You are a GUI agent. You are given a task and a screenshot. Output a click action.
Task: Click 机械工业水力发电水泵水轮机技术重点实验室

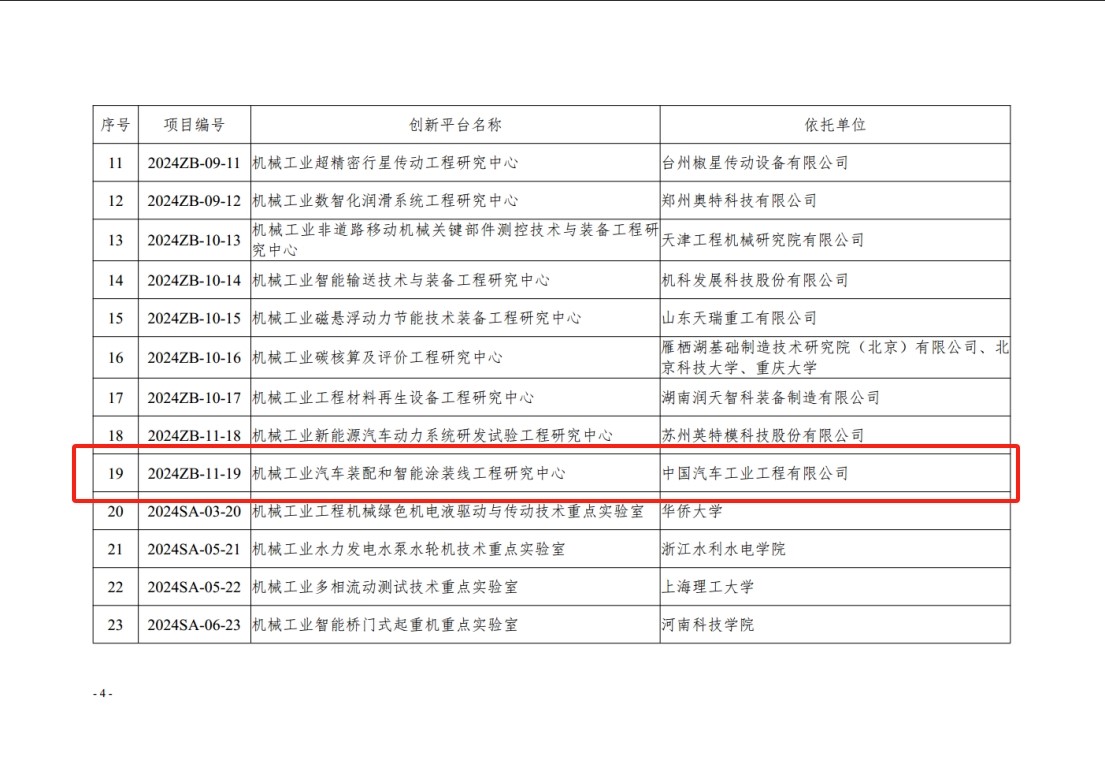pyautogui.click(x=409, y=550)
